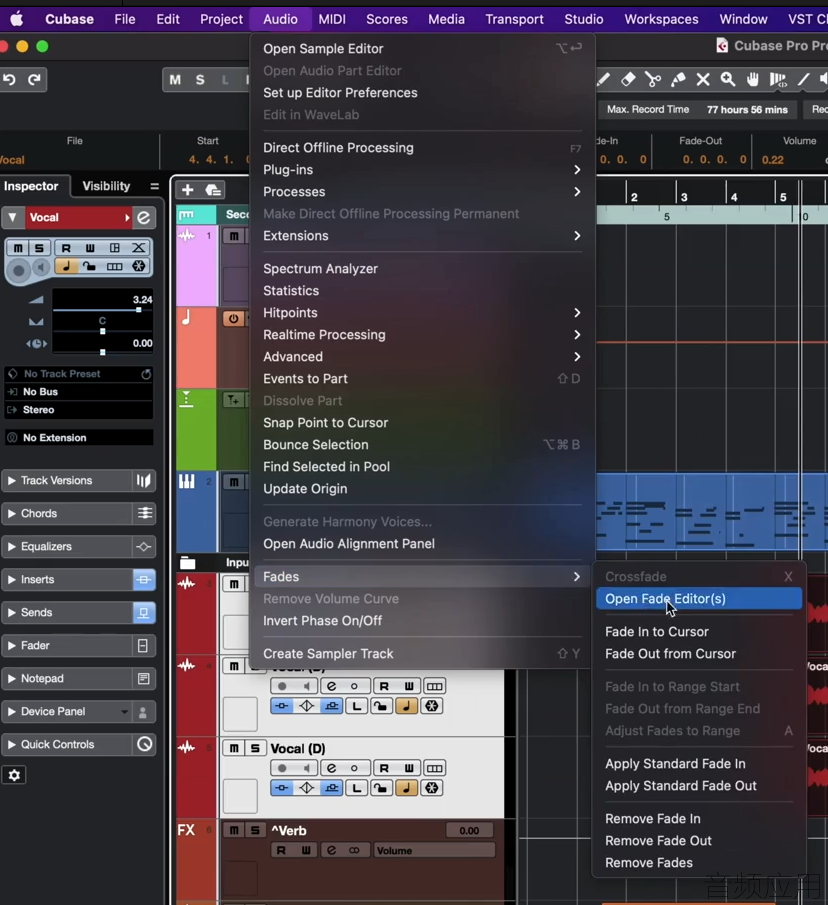
Task: Toggle Record Enable in the Inspector
Action: 19,270
